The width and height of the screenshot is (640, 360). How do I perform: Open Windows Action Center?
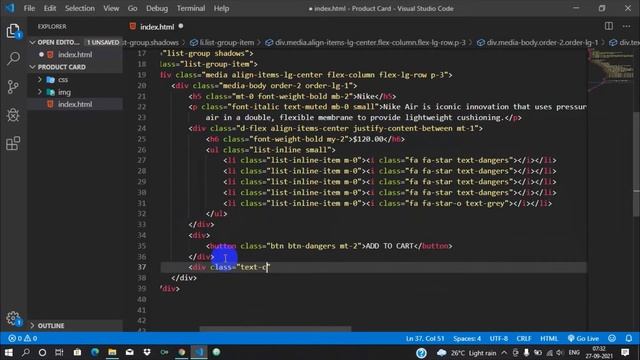[625, 352]
